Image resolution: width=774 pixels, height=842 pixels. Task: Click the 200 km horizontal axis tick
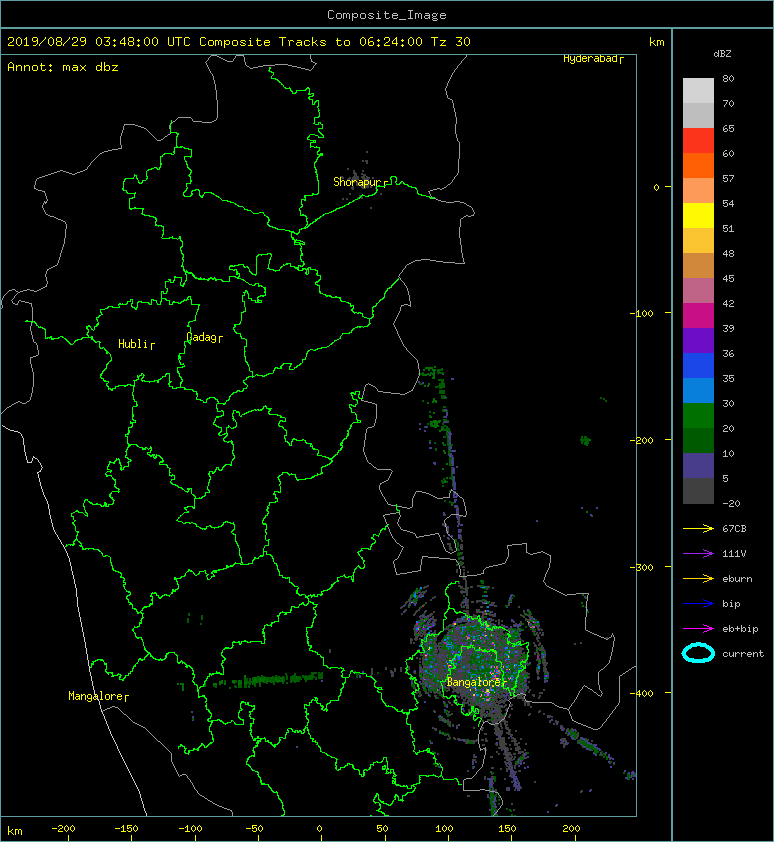pos(572,829)
